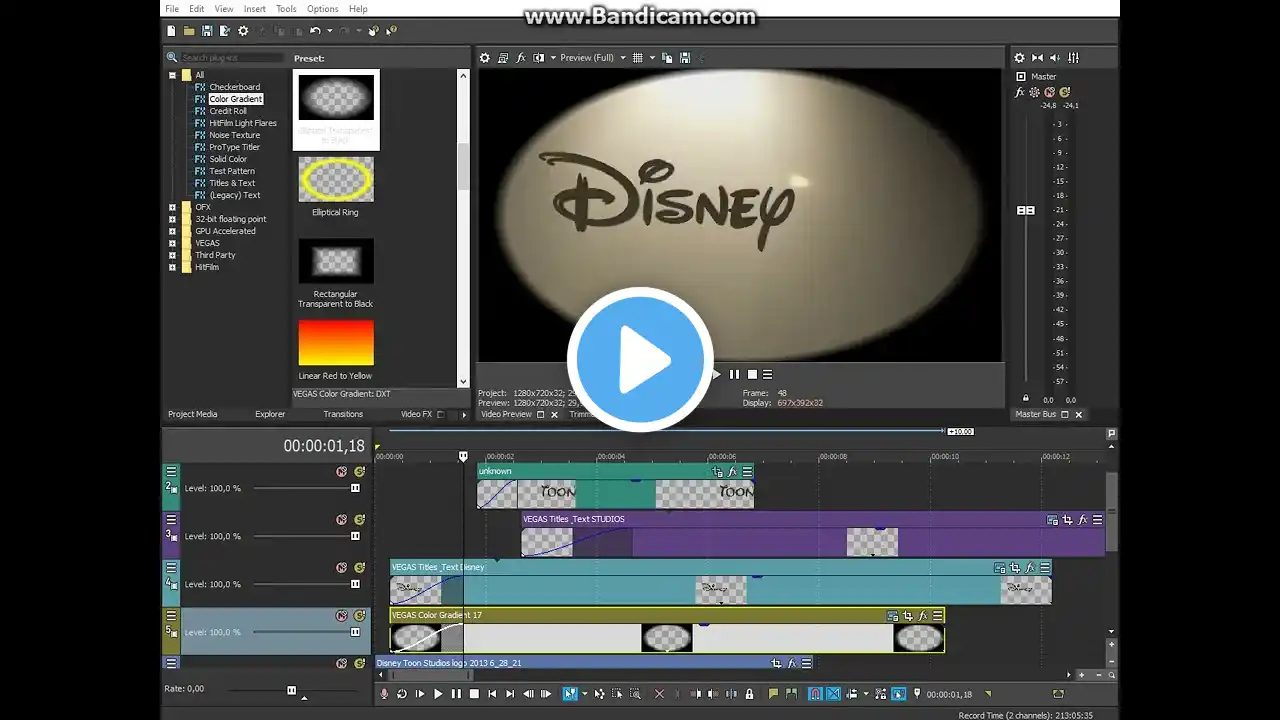Click the Record microphone button in the transport bar
The image size is (1280, 720).
click(385, 694)
